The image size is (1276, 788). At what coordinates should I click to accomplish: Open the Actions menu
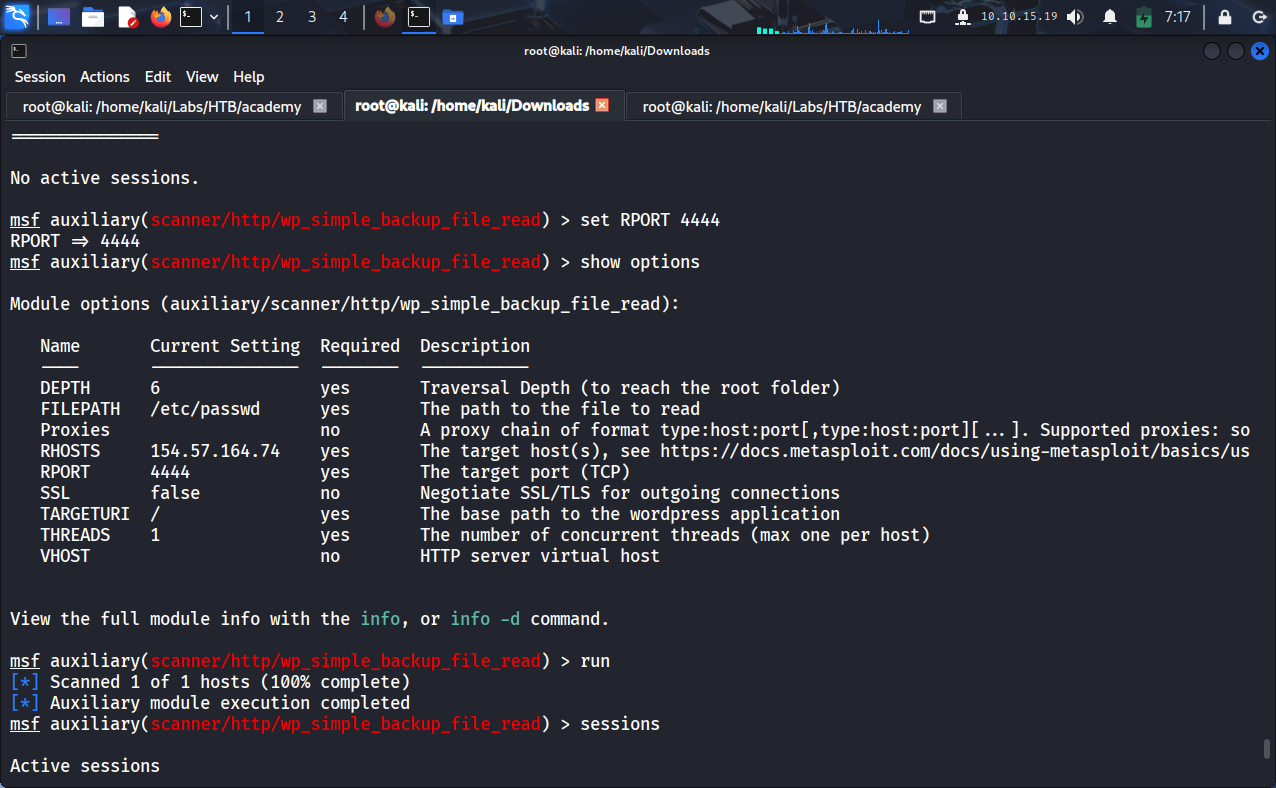pyautogui.click(x=105, y=77)
